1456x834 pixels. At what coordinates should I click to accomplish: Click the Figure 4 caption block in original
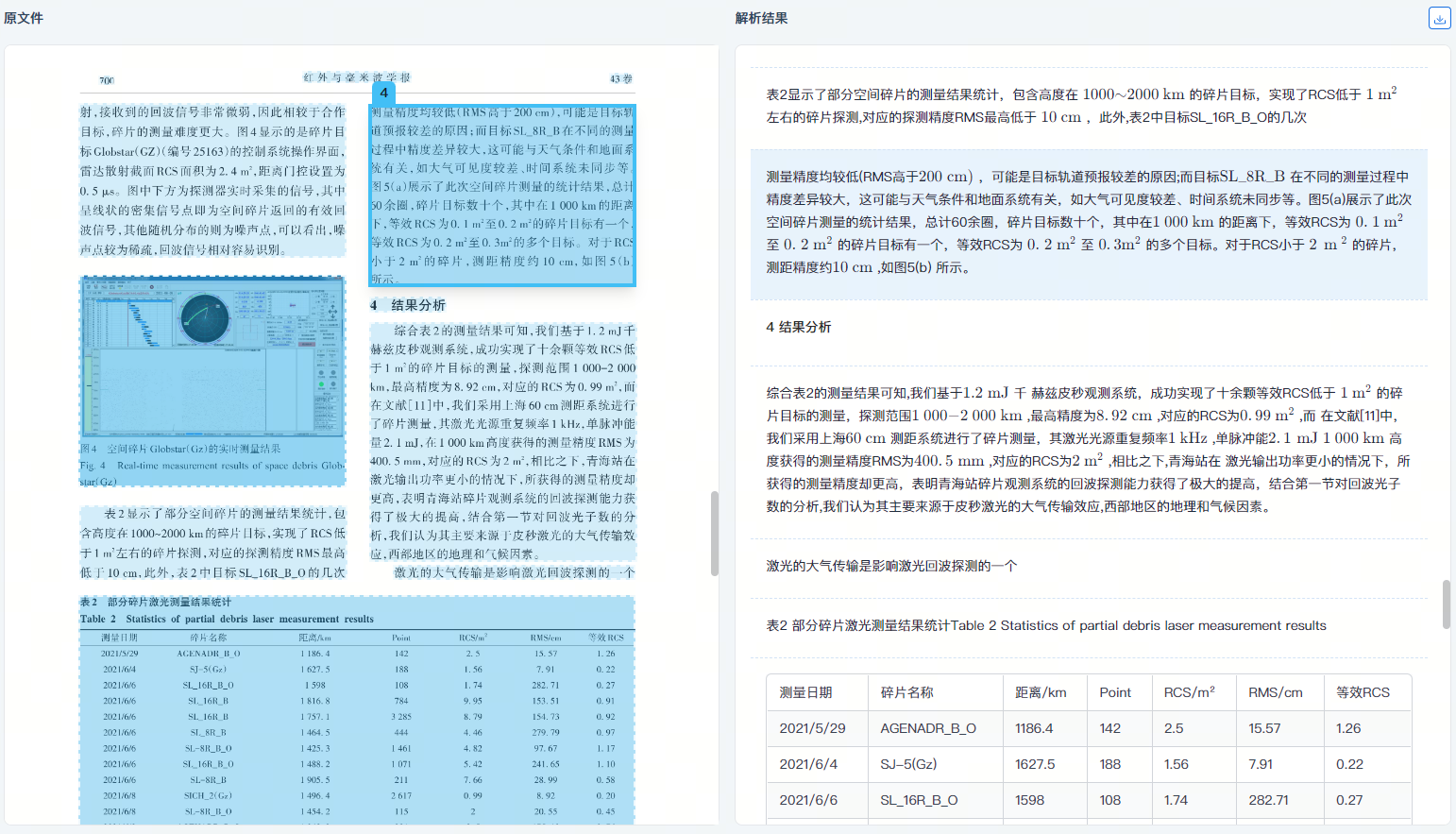(212, 465)
